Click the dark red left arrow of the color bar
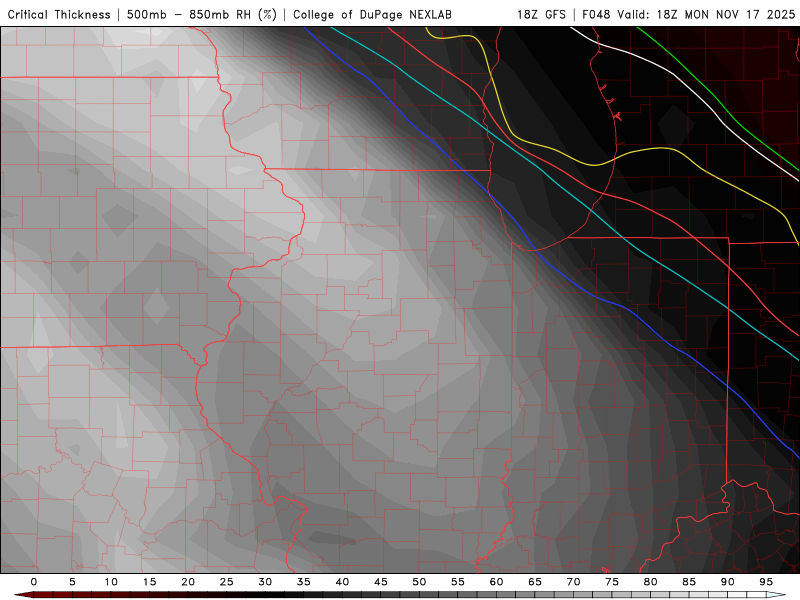The width and height of the screenshot is (800, 600). pyautogui.click(x=22, y=595)
